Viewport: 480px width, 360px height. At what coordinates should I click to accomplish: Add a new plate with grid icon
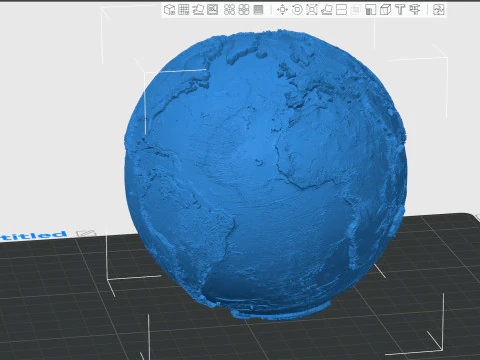[x=184, y=10]
